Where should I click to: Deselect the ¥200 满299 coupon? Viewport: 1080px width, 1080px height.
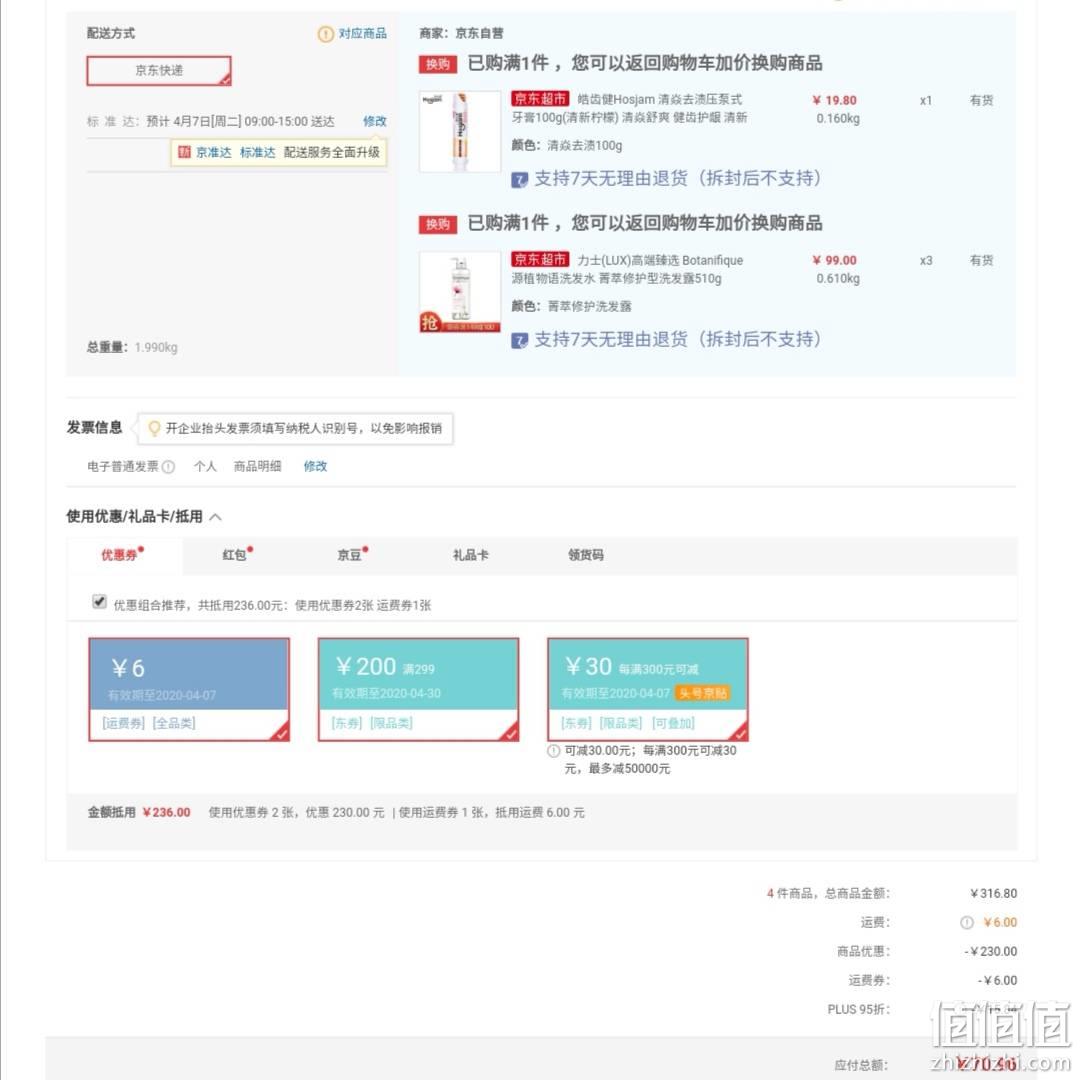click(x=418, y=689)
